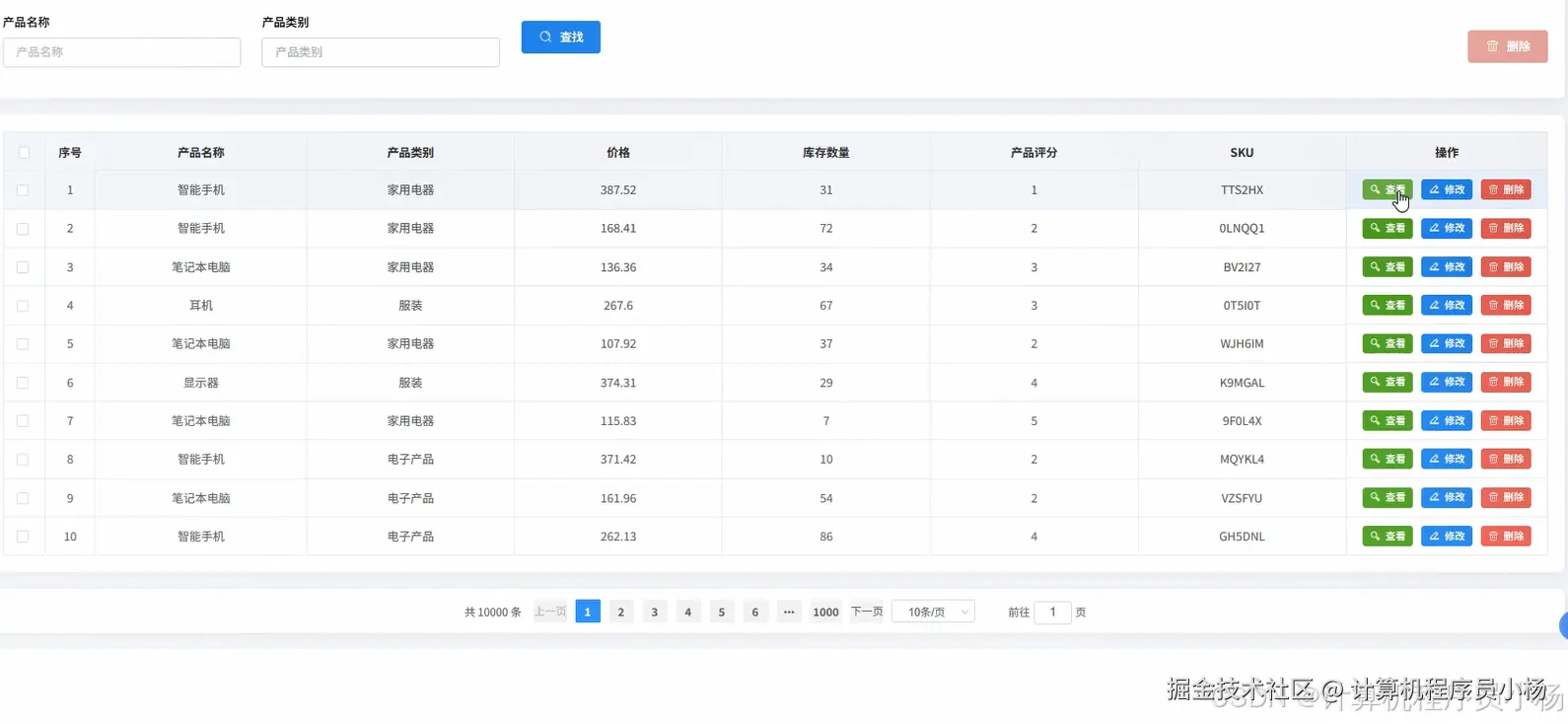View product with SKU BV2I27
Screen dimensions: 1568x724
point(1388,266)
